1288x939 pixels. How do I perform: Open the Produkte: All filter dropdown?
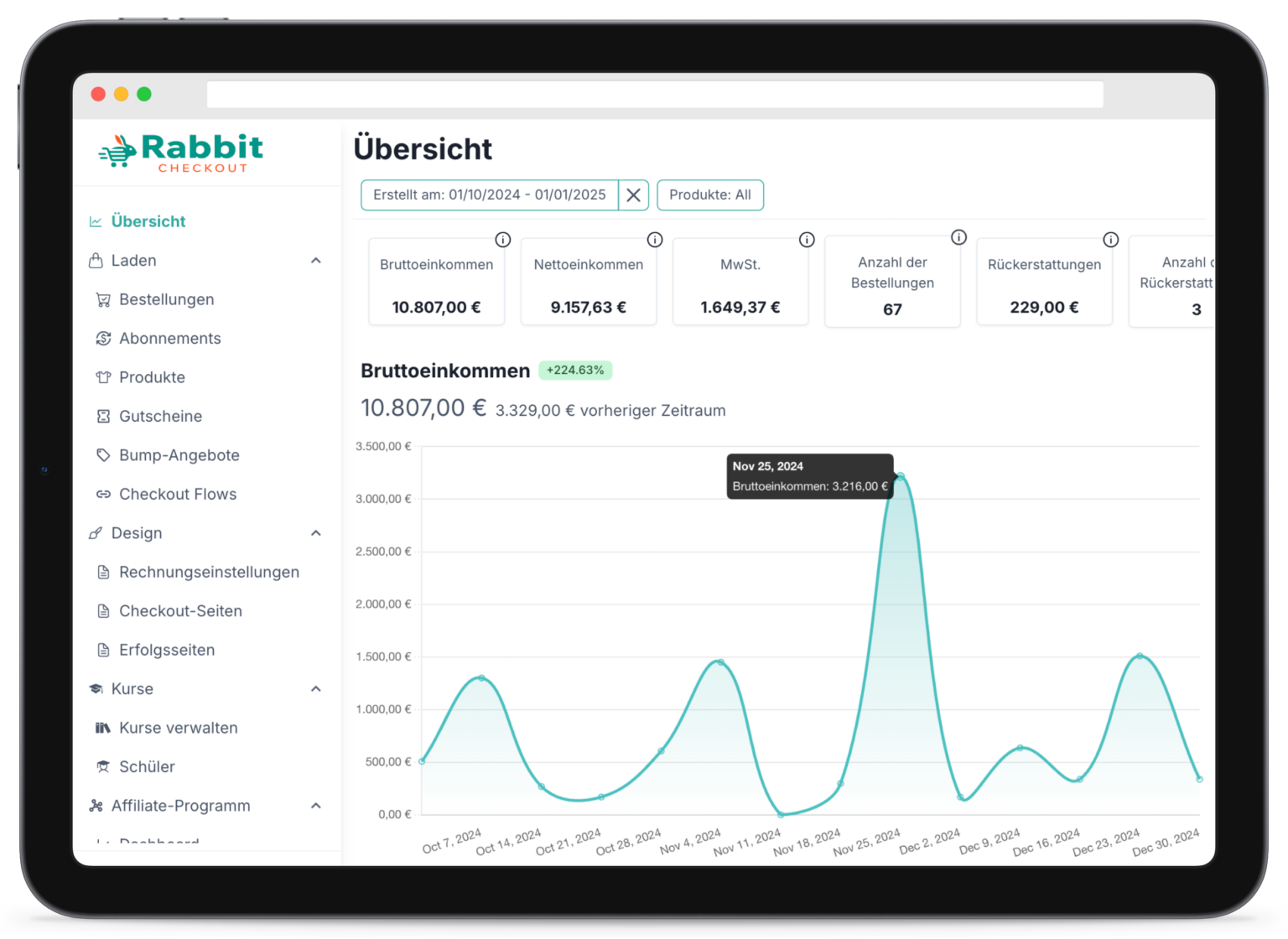coord(709,195)
